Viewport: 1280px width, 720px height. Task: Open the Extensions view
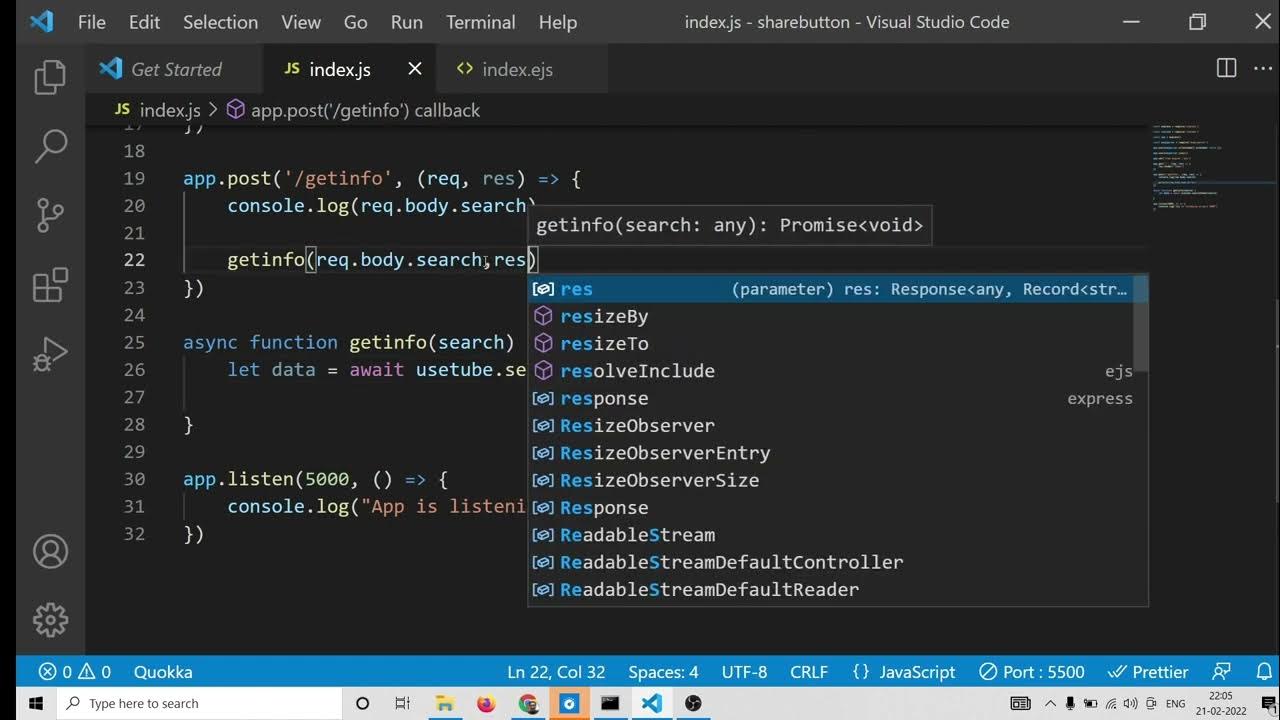pos(49,286)
